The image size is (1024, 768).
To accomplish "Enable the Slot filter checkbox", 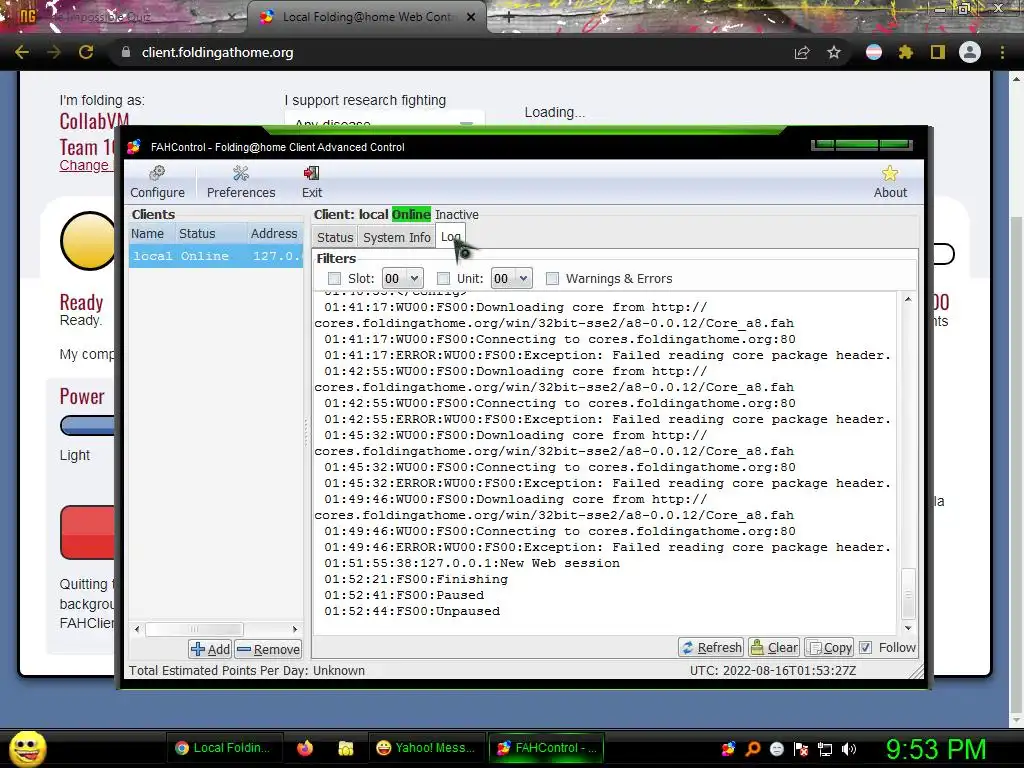I will point(334,279).
